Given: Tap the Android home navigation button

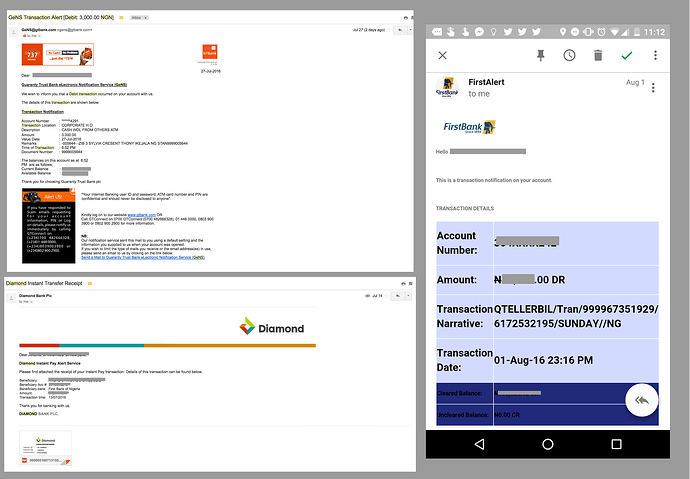Looking at the screenshot, I should 547,444.
